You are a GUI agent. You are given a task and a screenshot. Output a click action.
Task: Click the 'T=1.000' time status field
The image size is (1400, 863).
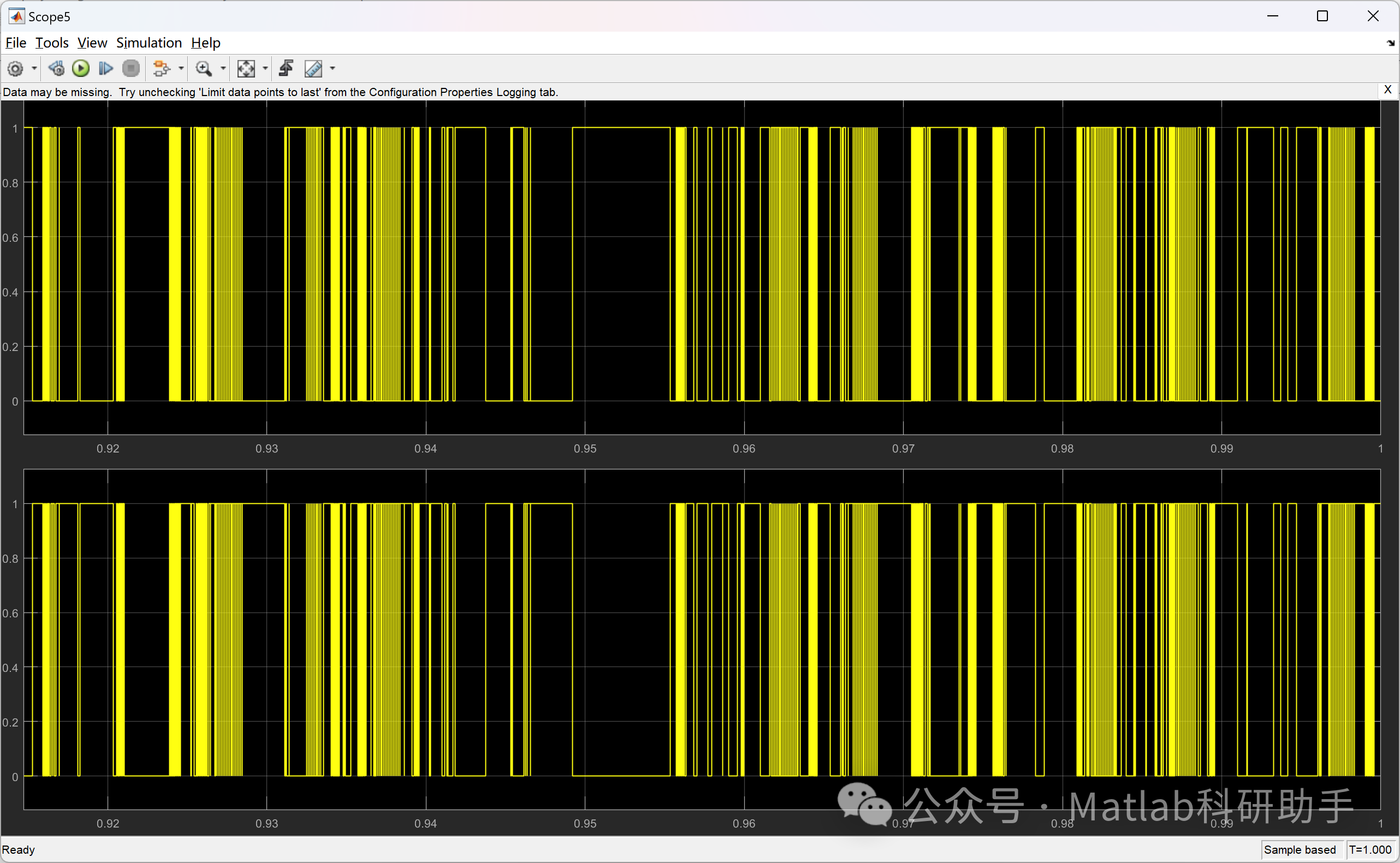[x=1371, y=850]
